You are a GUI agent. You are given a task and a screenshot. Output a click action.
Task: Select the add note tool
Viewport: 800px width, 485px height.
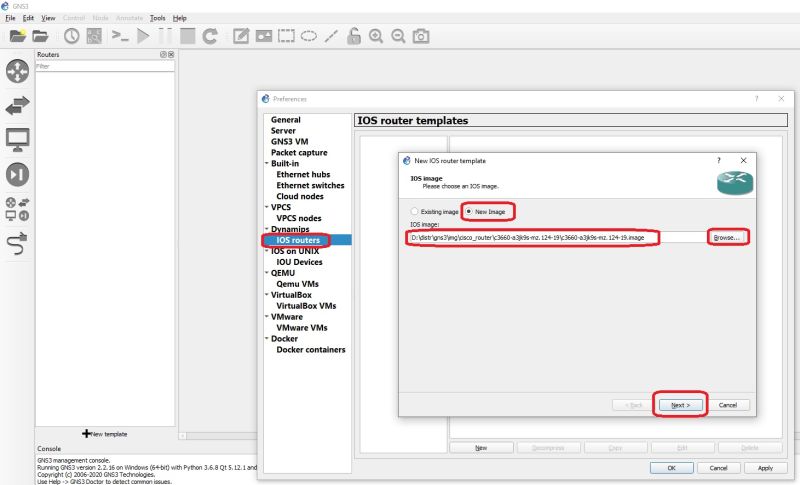(x=241, y=36)
